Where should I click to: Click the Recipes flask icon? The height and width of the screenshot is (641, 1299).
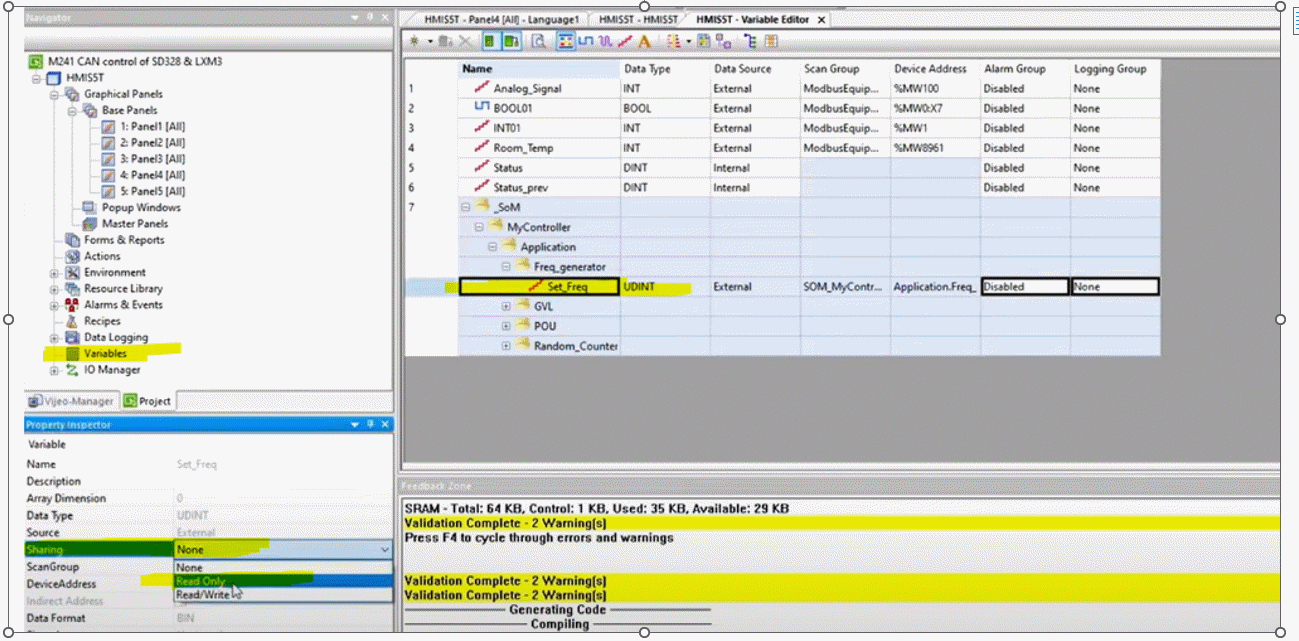(x=72, y=321)
